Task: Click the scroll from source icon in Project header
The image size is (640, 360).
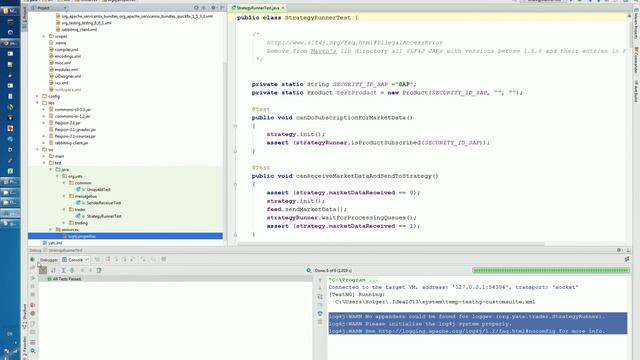Action: tap(196, 8)
